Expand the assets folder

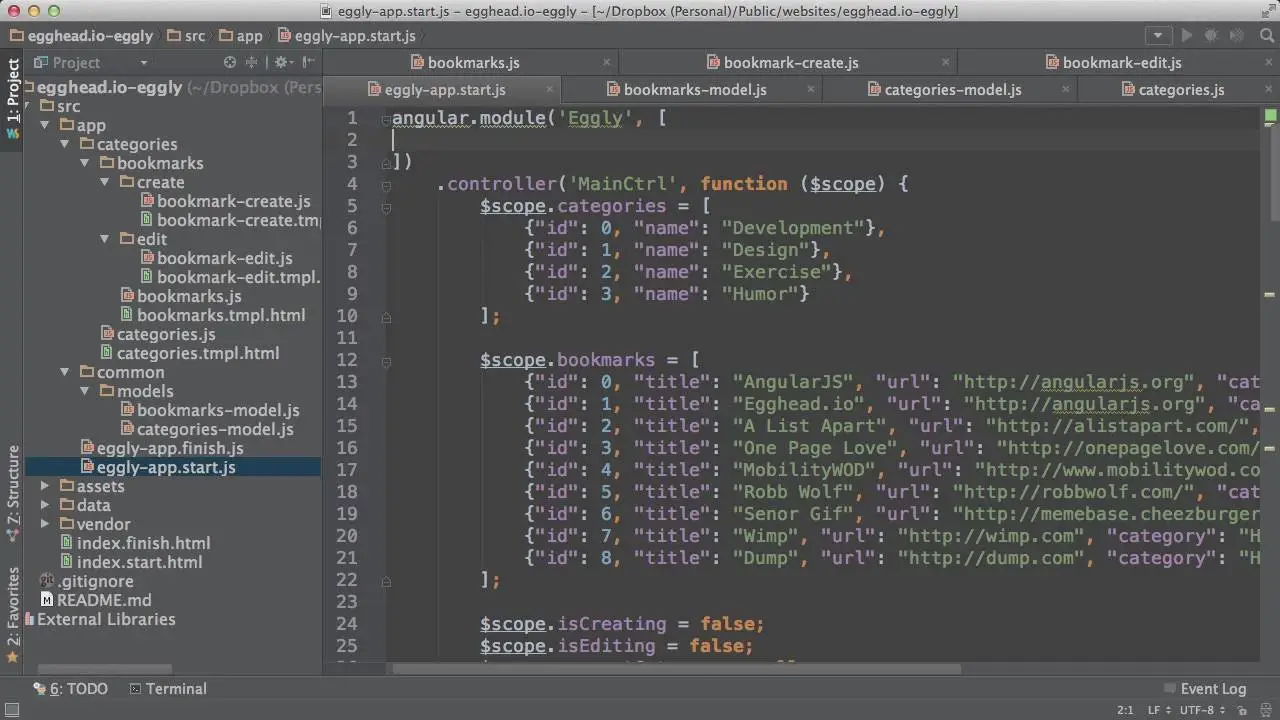click(45, 486)
